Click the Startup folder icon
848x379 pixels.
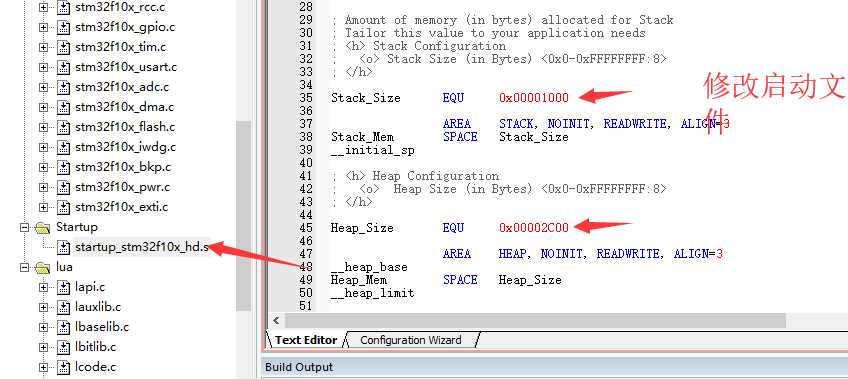[x=42, y=228]
